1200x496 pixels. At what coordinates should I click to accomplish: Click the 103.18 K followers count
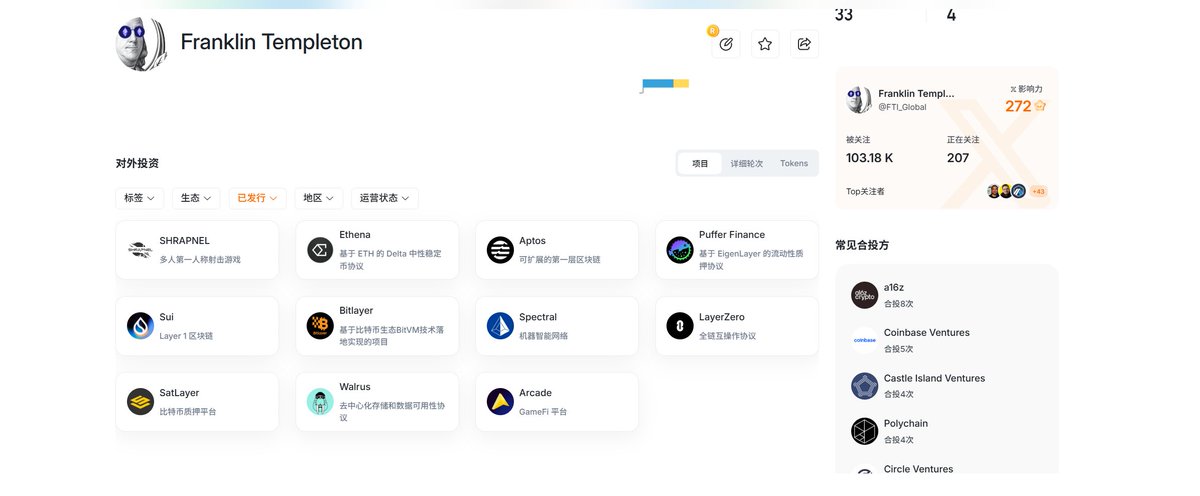coord(869,158)
